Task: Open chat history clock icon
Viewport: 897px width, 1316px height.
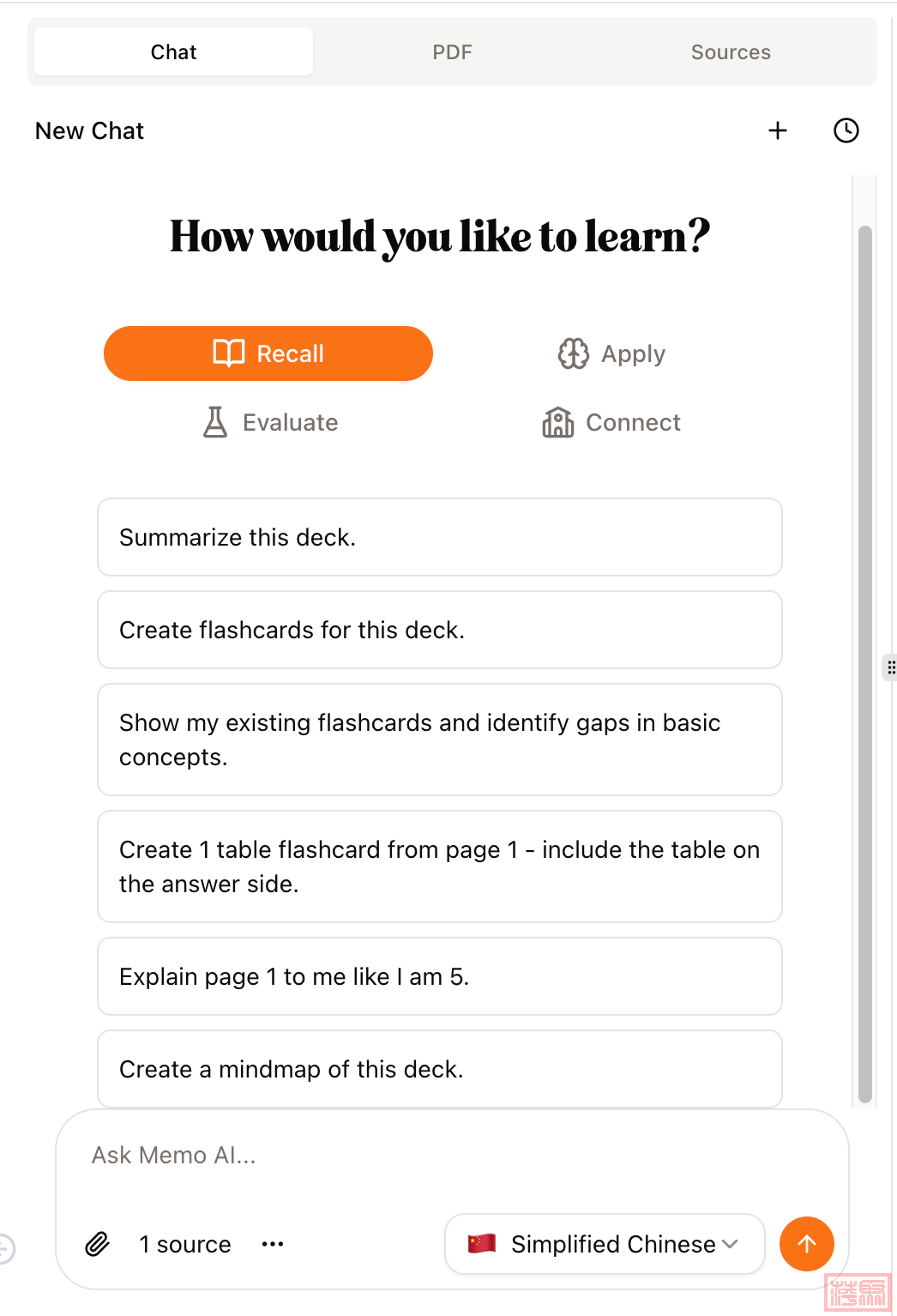Action: pos(846,130)
